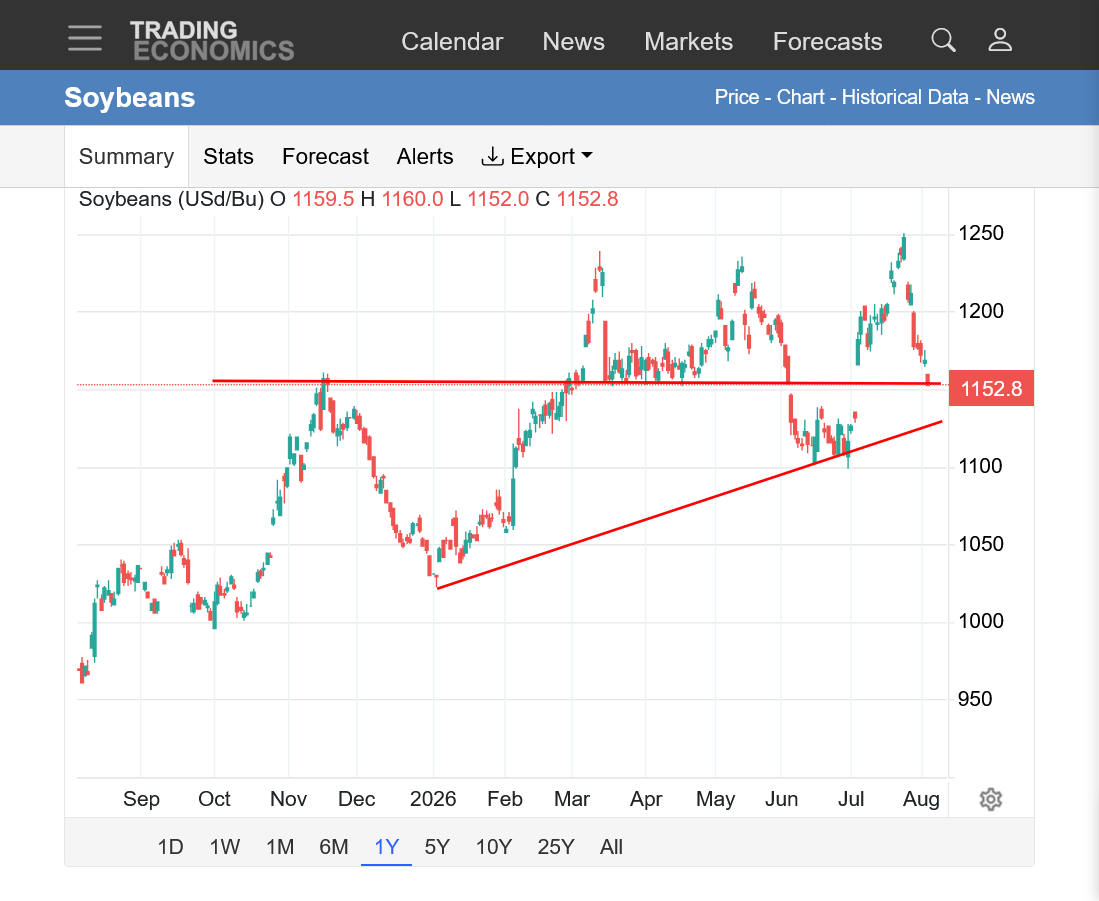The width and height of the screenshot is (1099, 901).
Task: Click the 1250 price axis label
Action: [x=981, y=233]
